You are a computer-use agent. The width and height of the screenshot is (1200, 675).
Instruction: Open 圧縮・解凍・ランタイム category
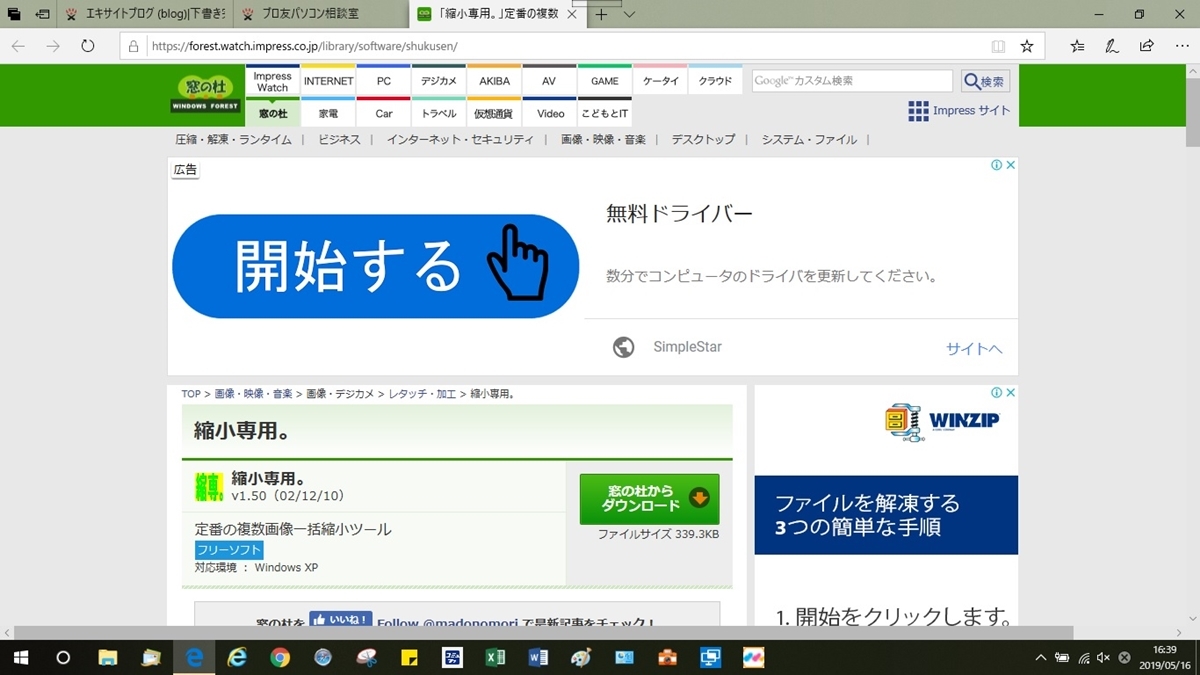point(233,140)
